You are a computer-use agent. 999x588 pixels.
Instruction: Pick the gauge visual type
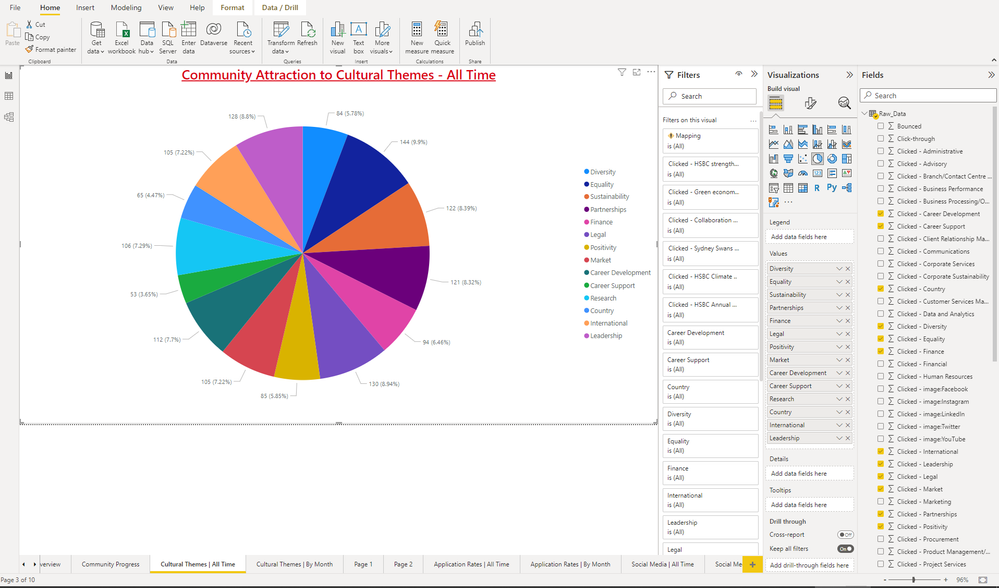[x=803, y=173]
